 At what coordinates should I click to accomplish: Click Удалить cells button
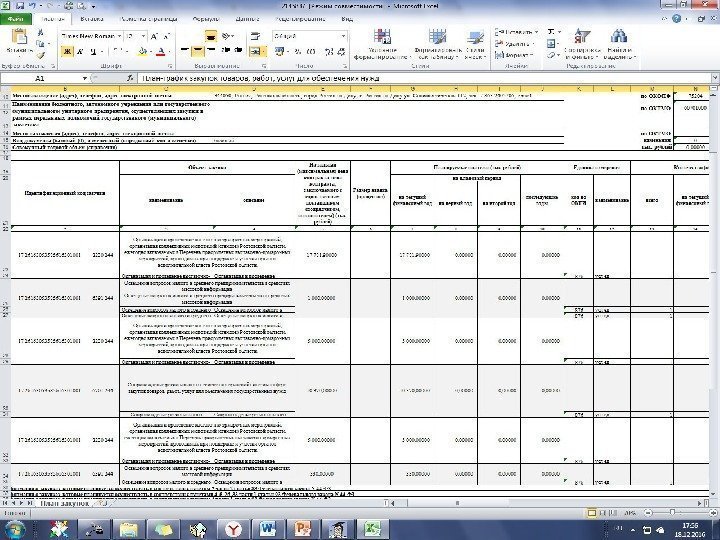[x=515, y=44]
